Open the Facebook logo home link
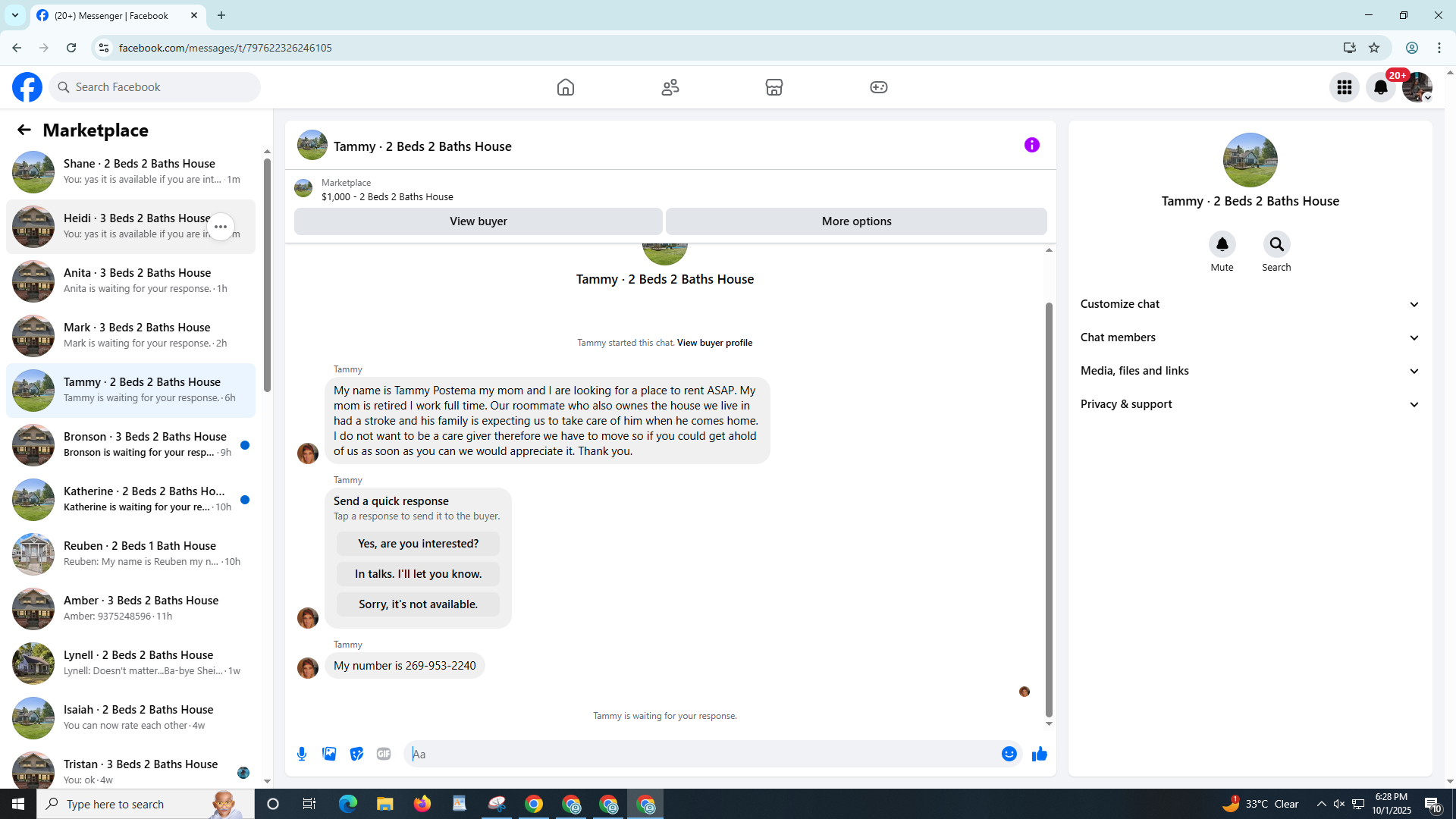 coord(27,87)
